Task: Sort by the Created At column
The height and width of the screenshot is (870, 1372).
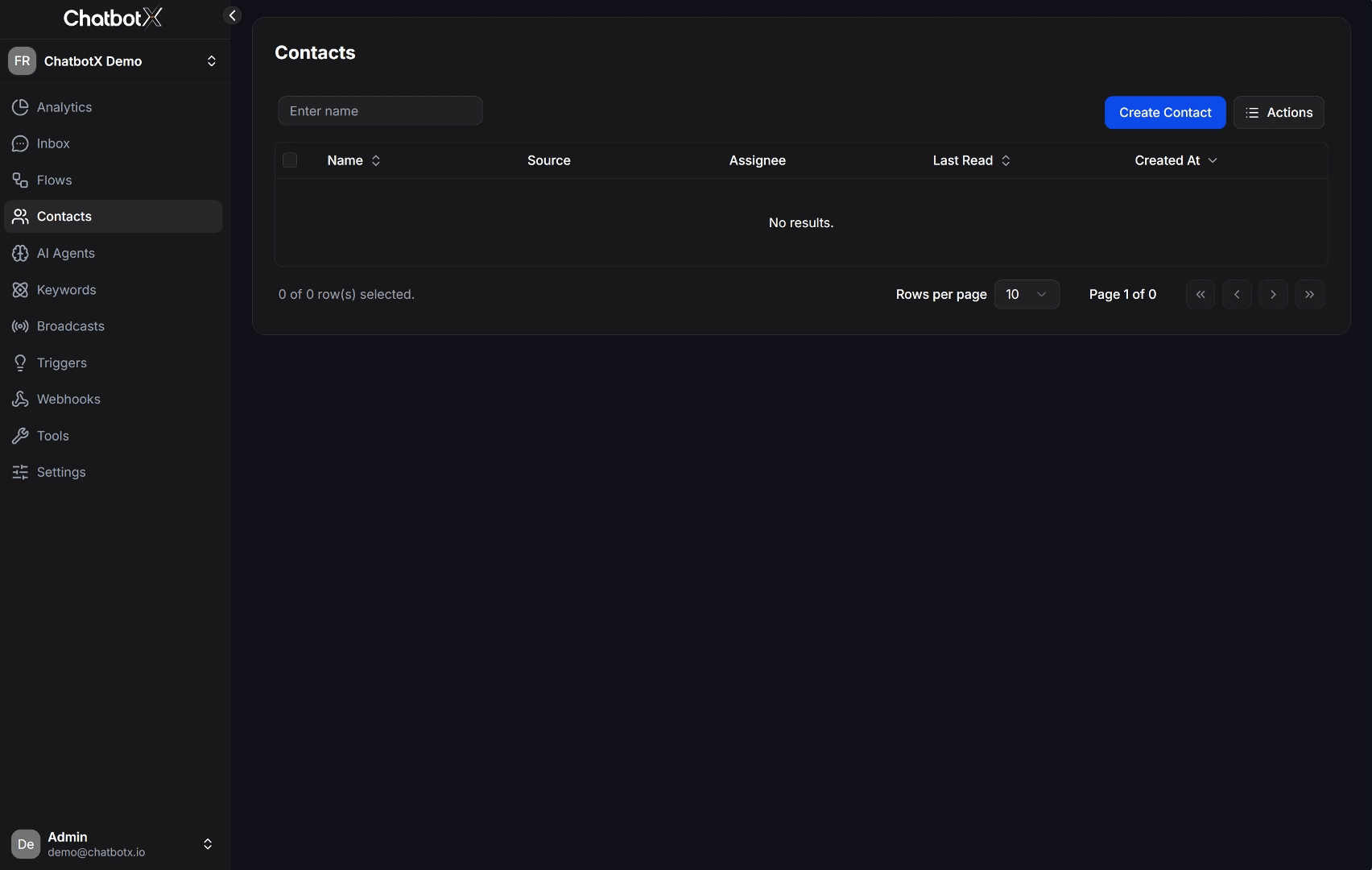Action: 1176,159
